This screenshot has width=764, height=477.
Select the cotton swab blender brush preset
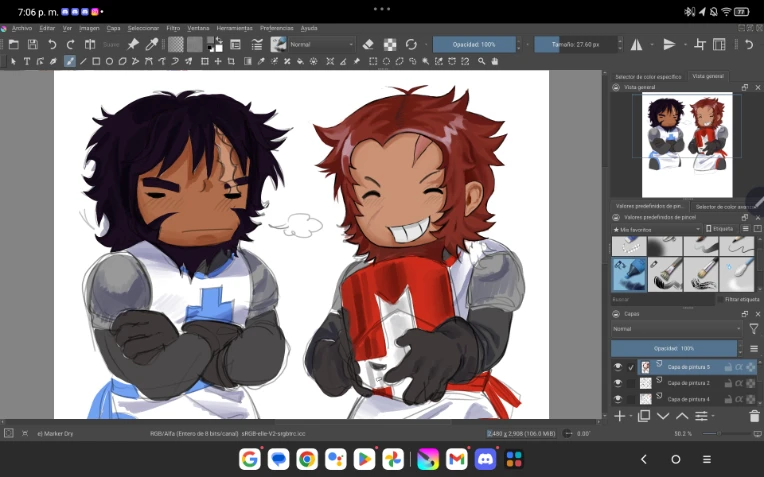tap(737, 274)
